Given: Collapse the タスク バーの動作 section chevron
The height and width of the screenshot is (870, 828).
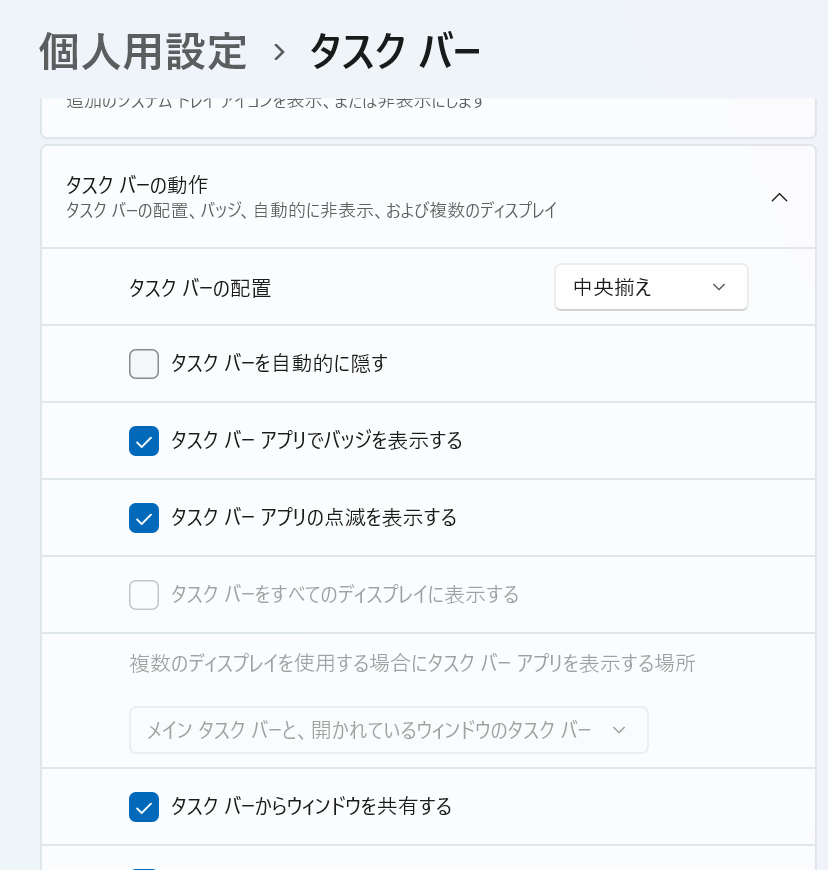Looking at the screenshot, I should (780, 197).
